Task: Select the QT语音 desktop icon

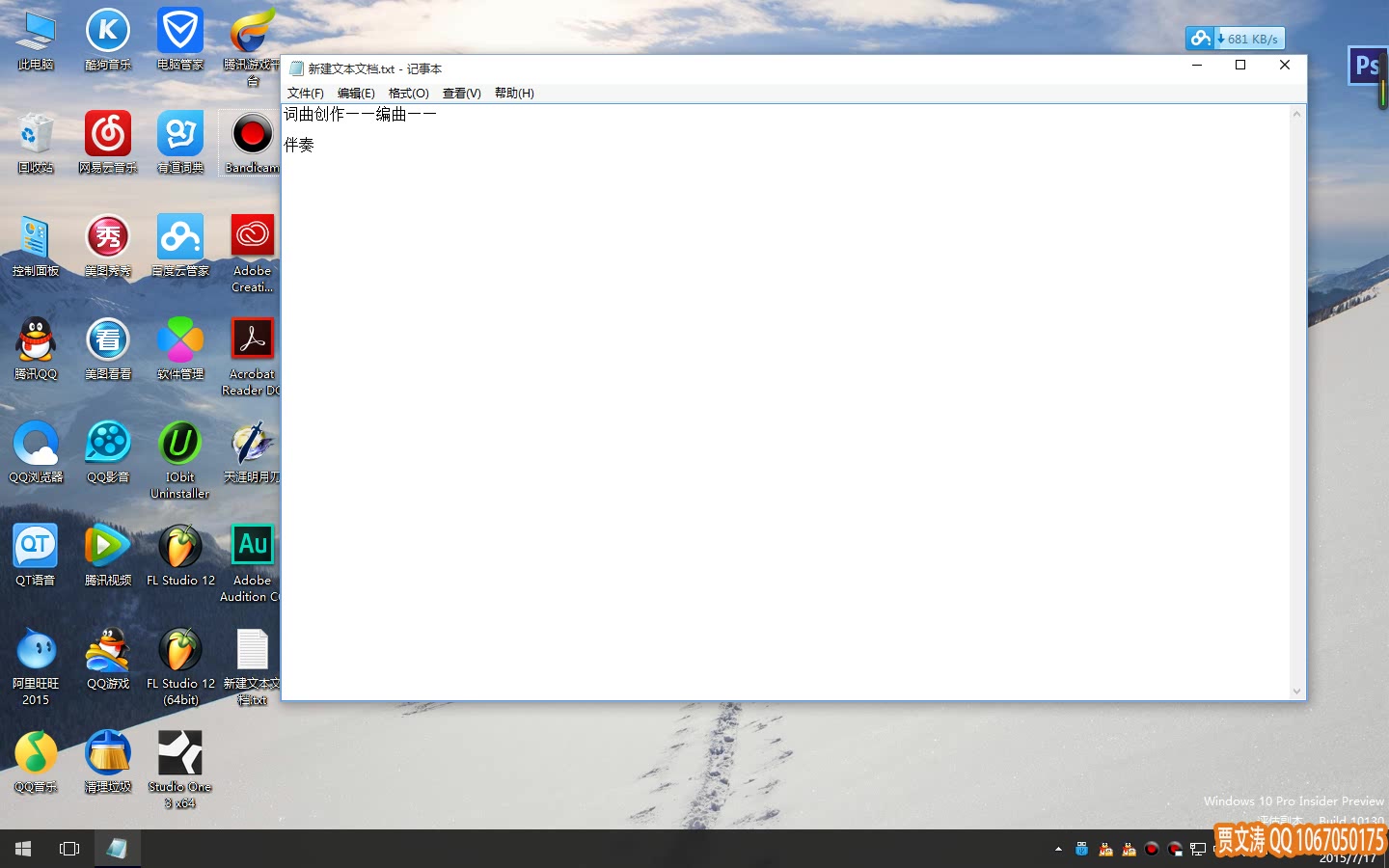Action: click(x=36, y=556)
